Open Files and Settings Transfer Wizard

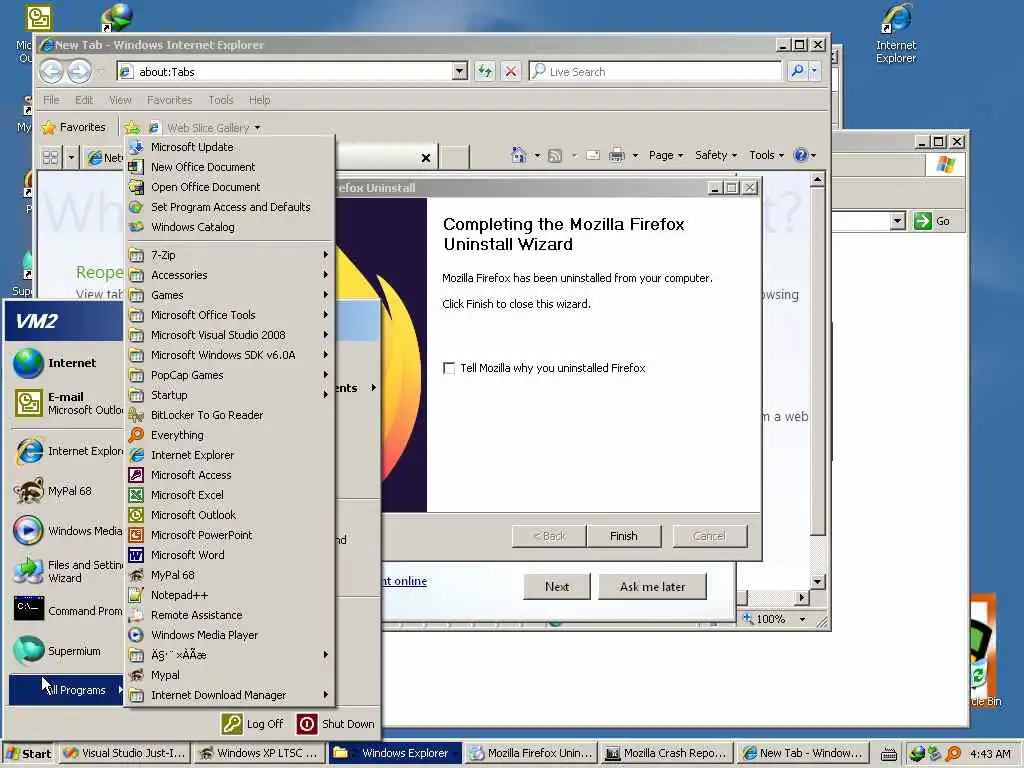[67, 571]
